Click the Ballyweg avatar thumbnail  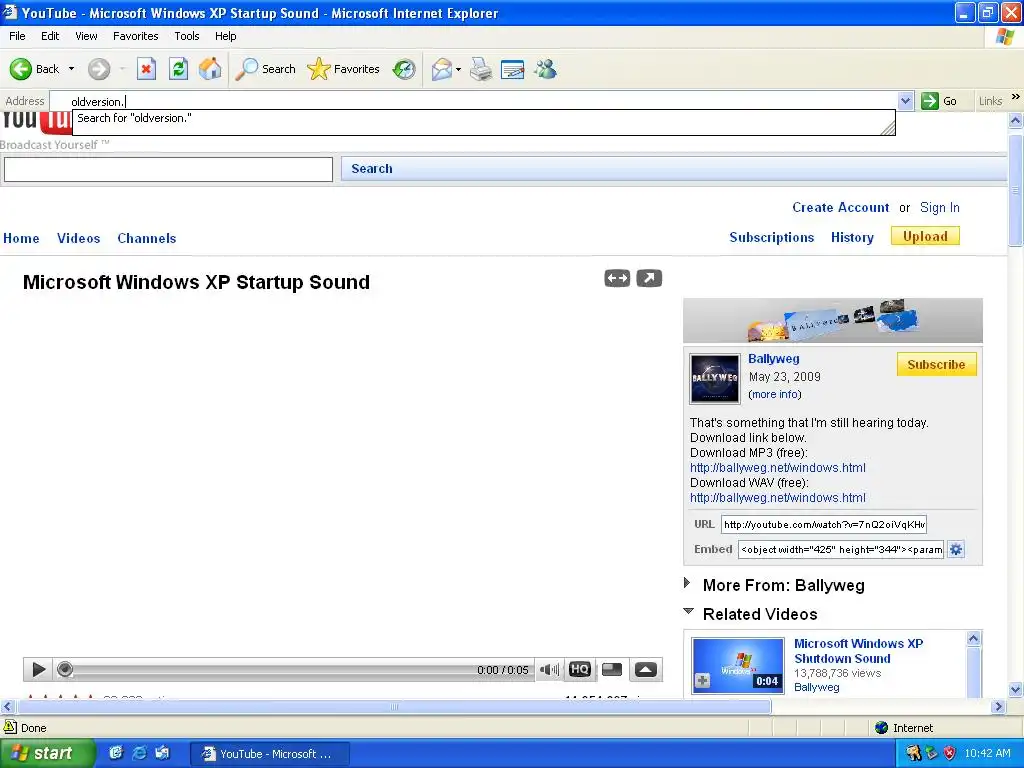pyautogui.click(x=715, y=379)
